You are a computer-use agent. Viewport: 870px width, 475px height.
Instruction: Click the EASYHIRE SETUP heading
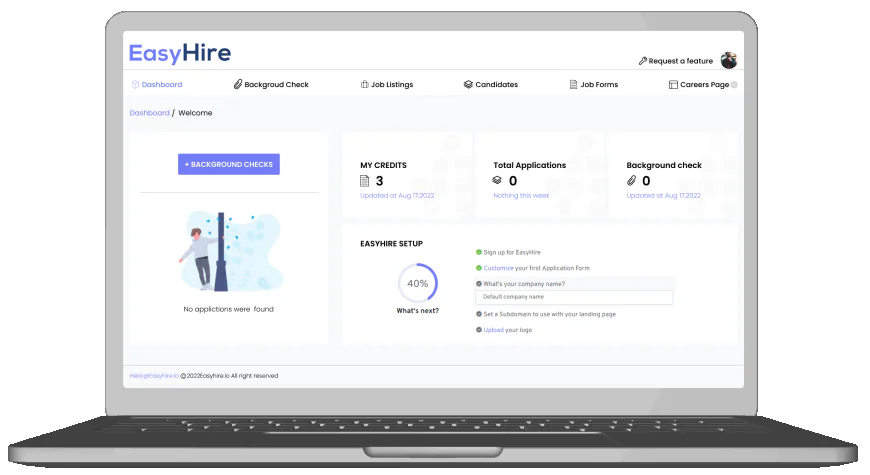pos(391,244)
